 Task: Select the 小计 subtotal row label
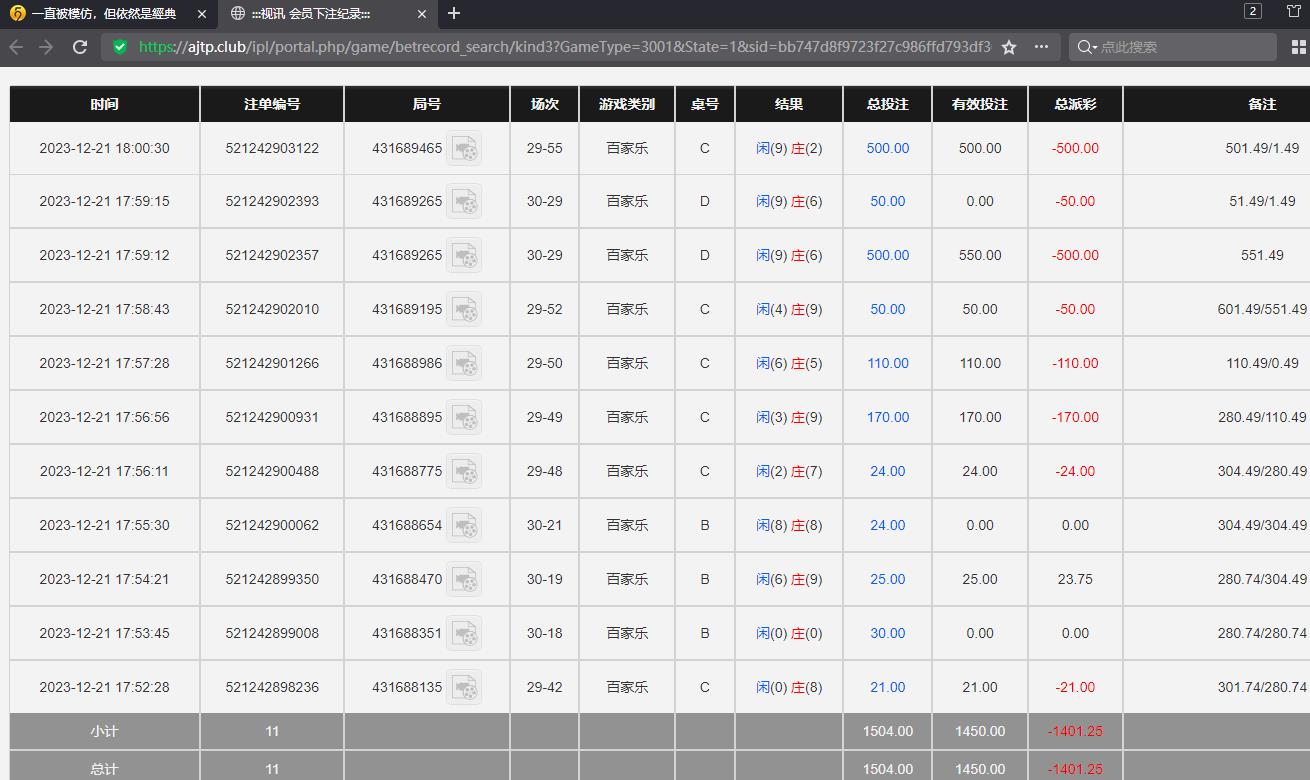104,731
